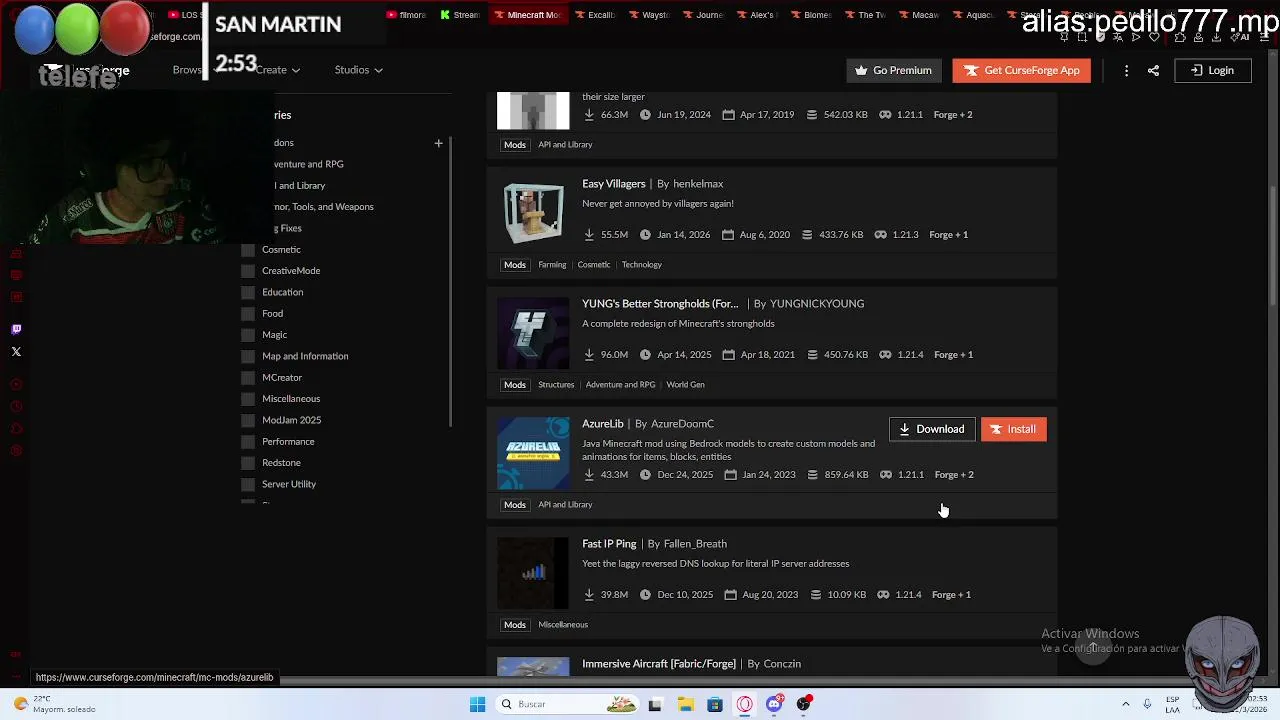Click Get CurseForge App button

[1021, 70]
